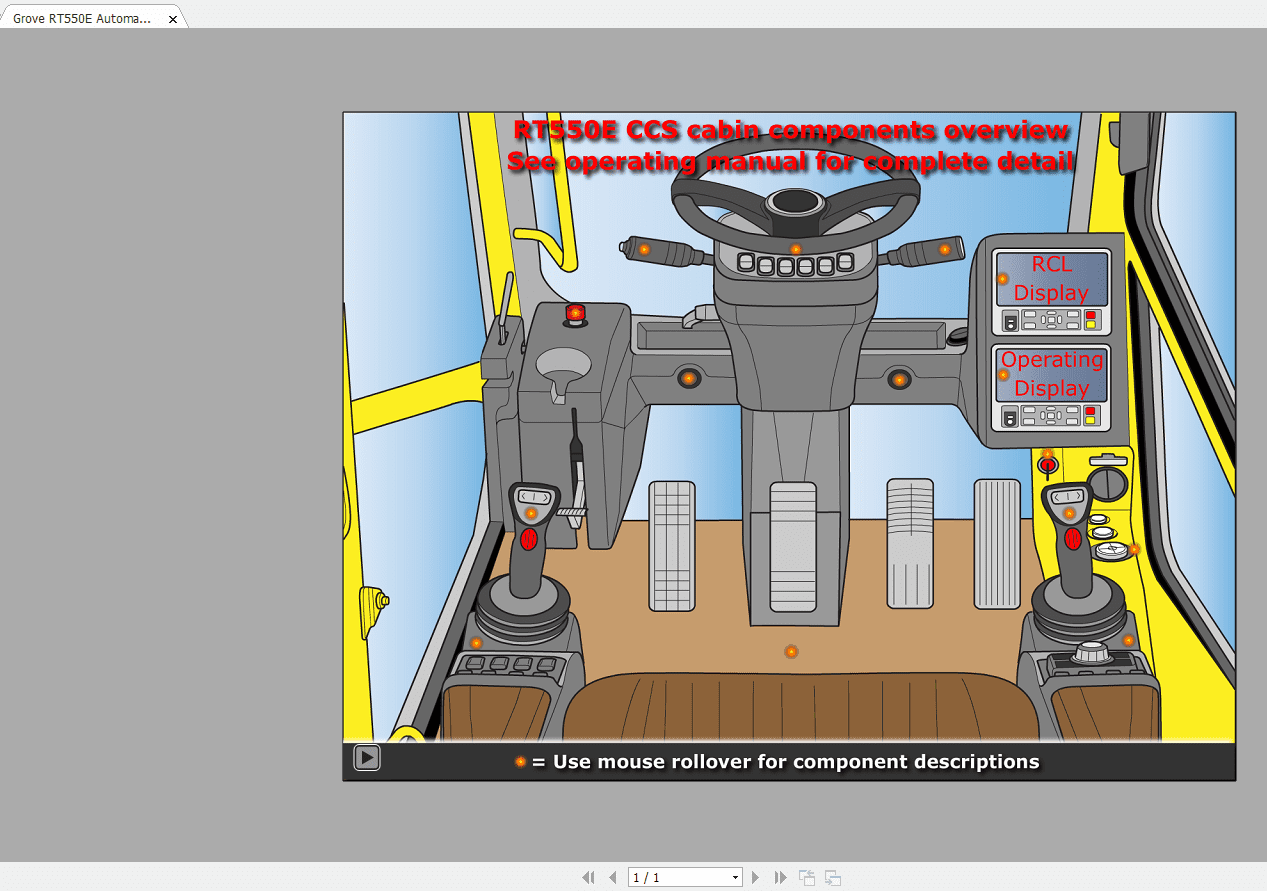Go to the next page
This screenshot has height=891, width=1267.
[x=755, y=878]
